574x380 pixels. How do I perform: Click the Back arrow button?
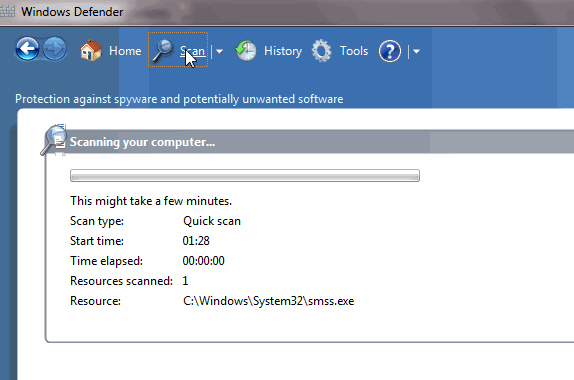coord(27,49)
